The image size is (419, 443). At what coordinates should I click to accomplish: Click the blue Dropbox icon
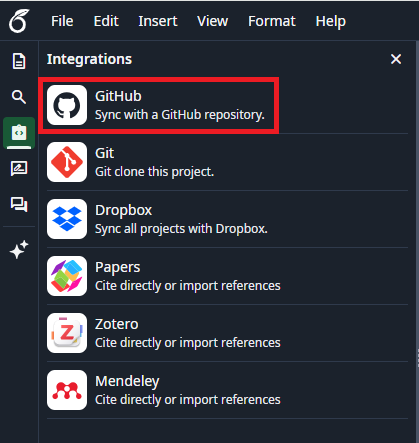pyautogui.click(x=67, y=219)
